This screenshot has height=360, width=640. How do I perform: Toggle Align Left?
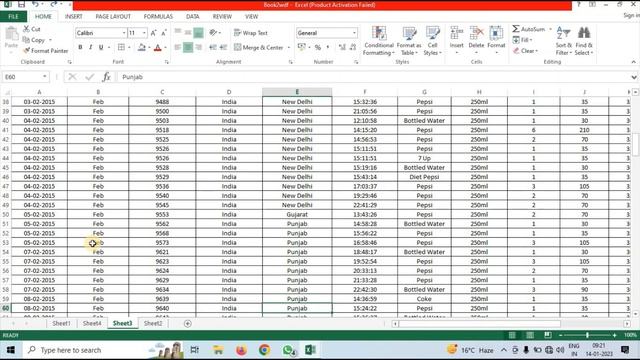178,47
